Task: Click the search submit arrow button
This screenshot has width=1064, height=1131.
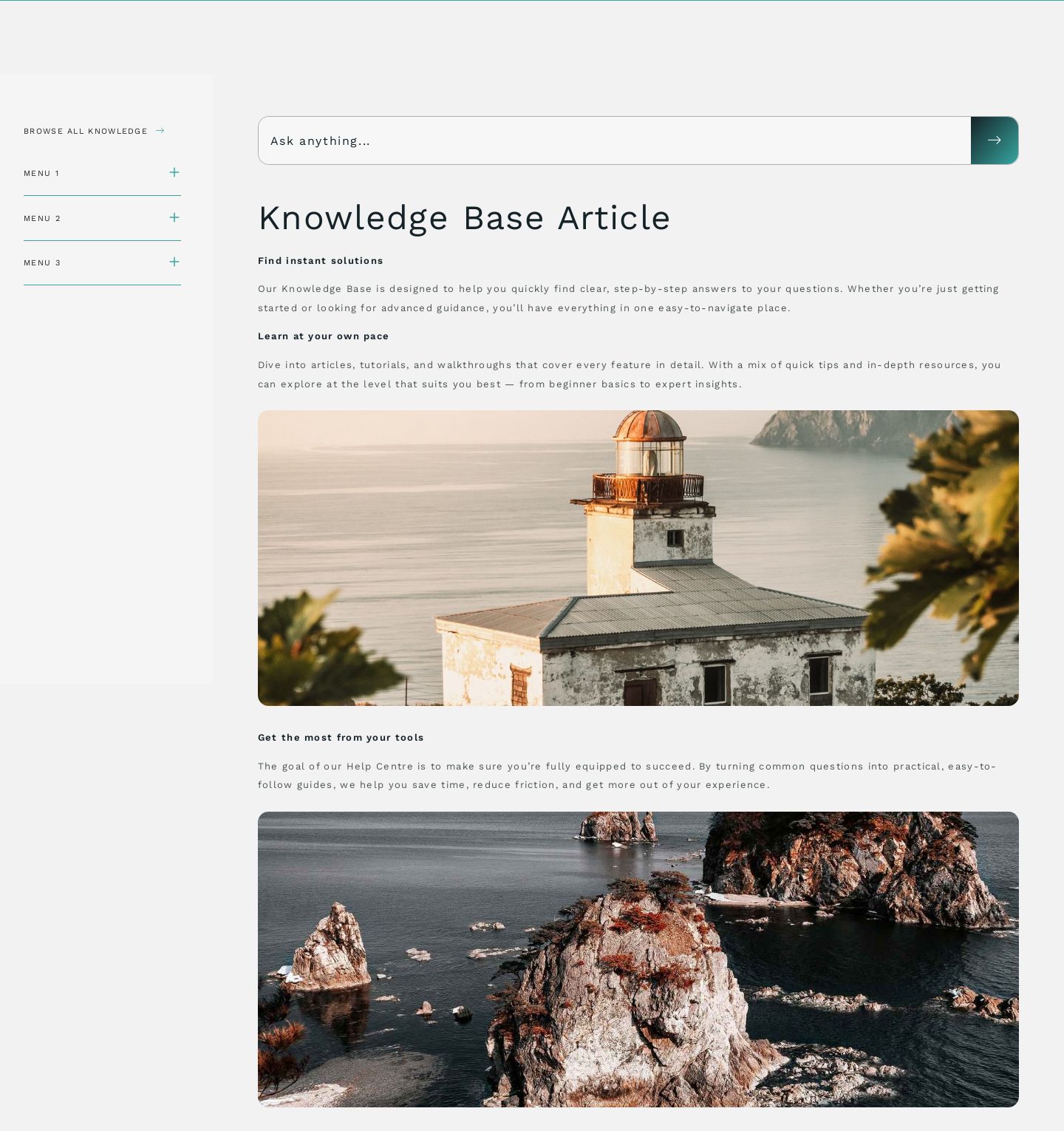Action: coord(994,140)
